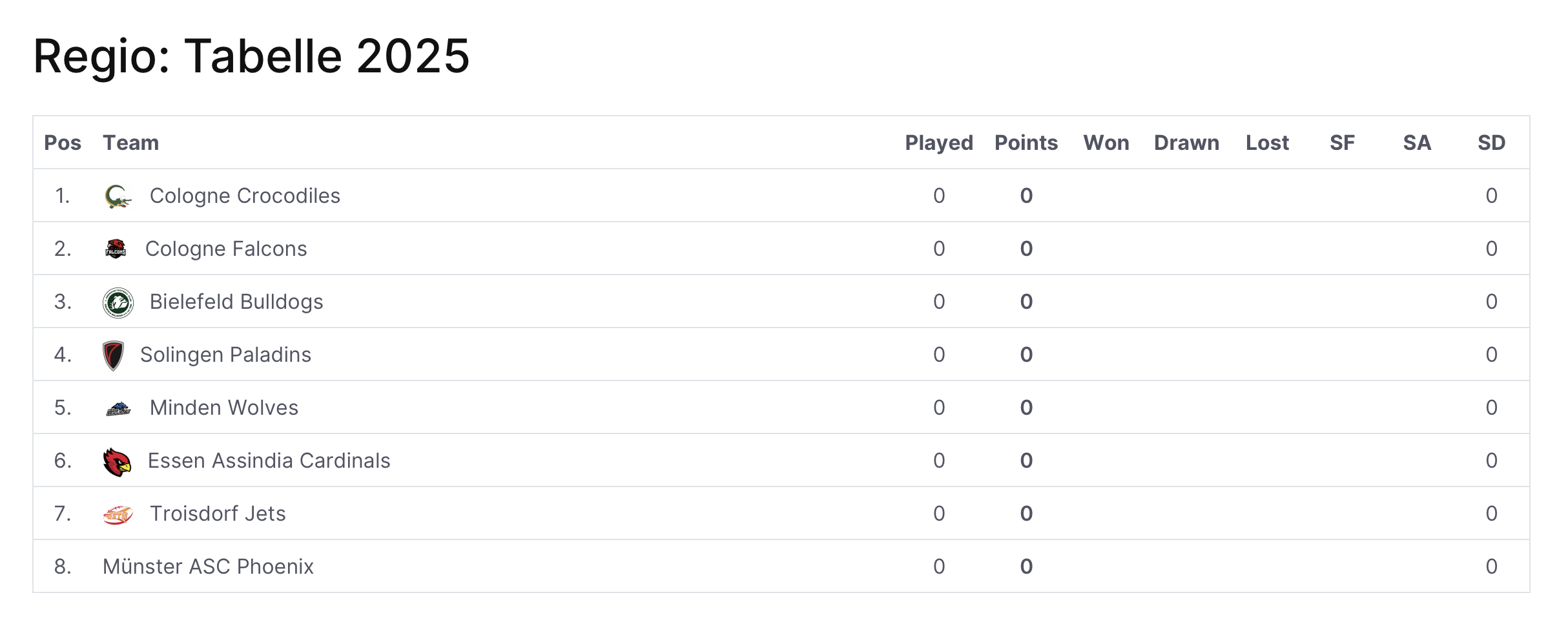
Task: Open the Minden Wolves team link
Action: click(x=224, y=408)
